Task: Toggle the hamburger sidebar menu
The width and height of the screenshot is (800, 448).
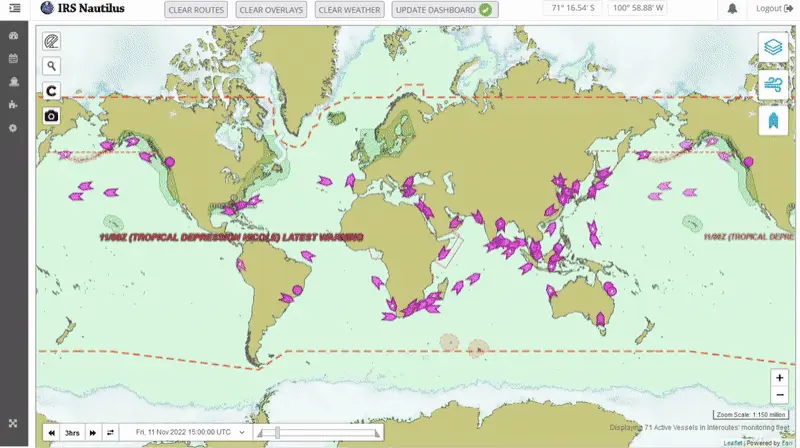Action: (14, 9)
